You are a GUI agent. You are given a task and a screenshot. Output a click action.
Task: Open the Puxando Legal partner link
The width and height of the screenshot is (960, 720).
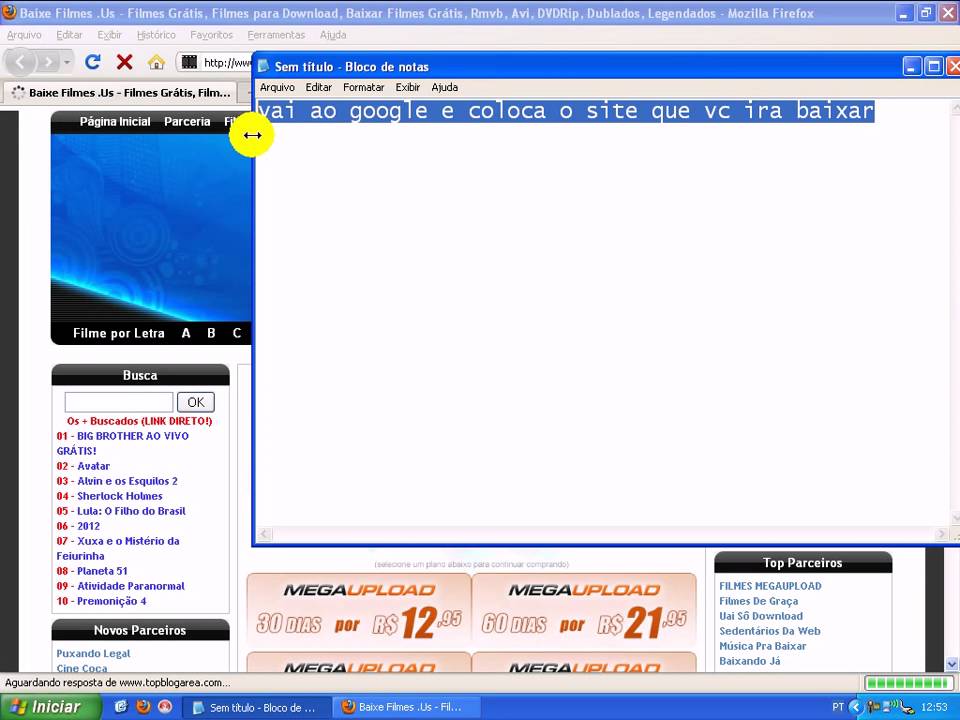pos(93,653)
